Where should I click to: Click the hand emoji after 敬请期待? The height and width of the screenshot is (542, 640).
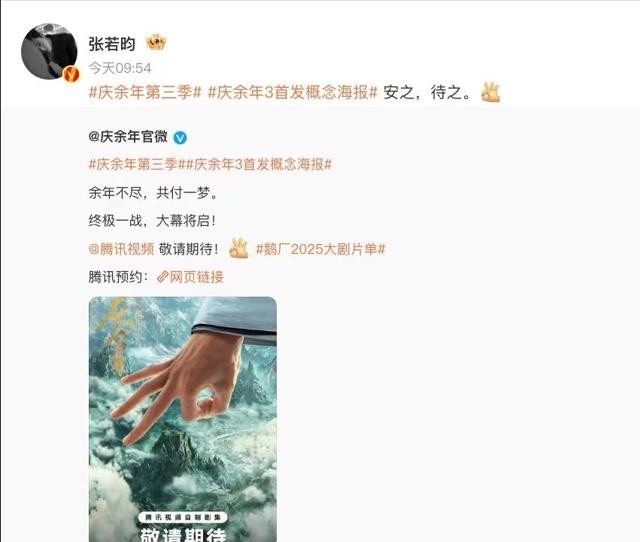coord(239,248)
